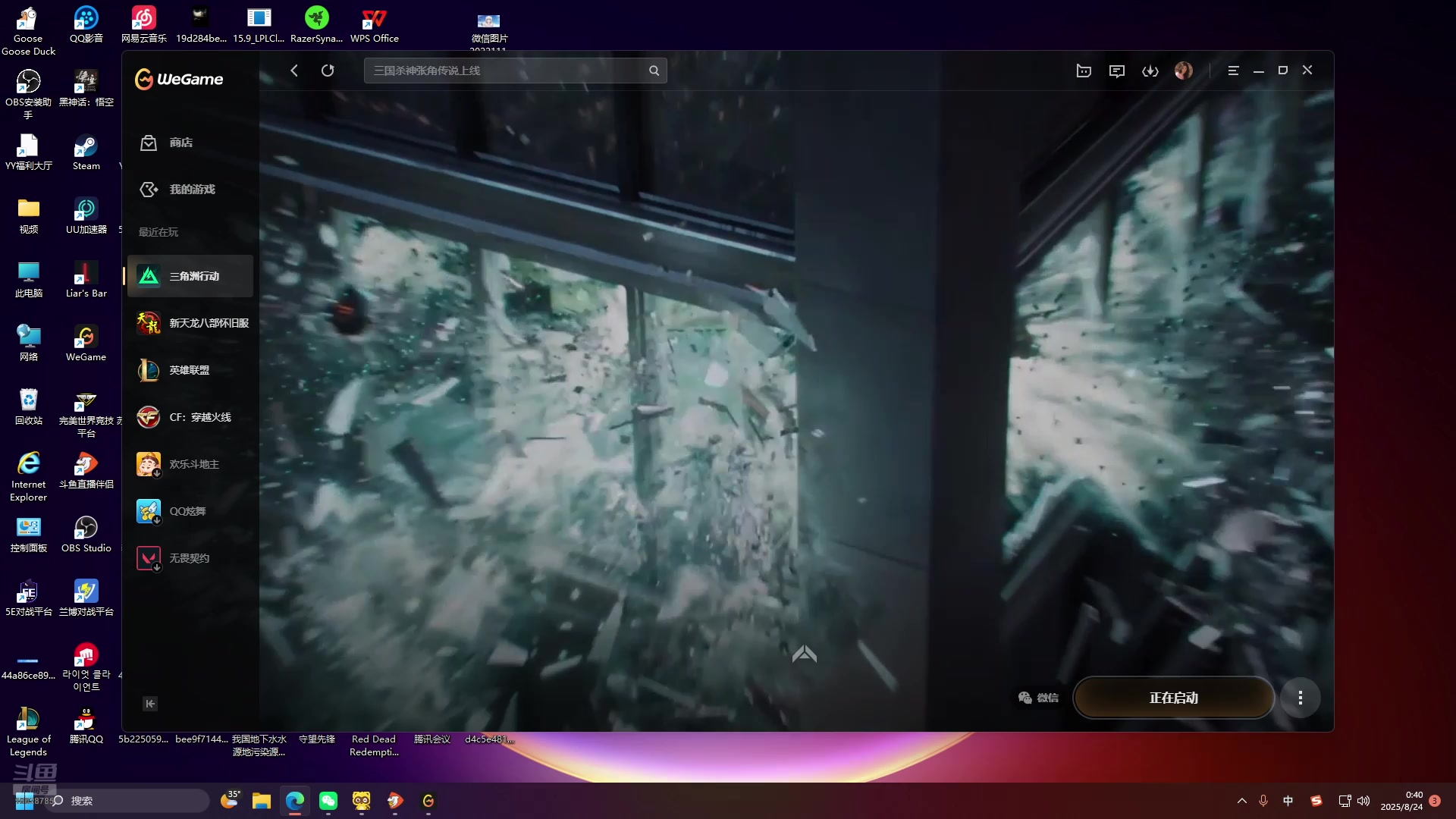Open the WeGame main menu icon
1456x819 pixels.
[x=1234, y=71]
